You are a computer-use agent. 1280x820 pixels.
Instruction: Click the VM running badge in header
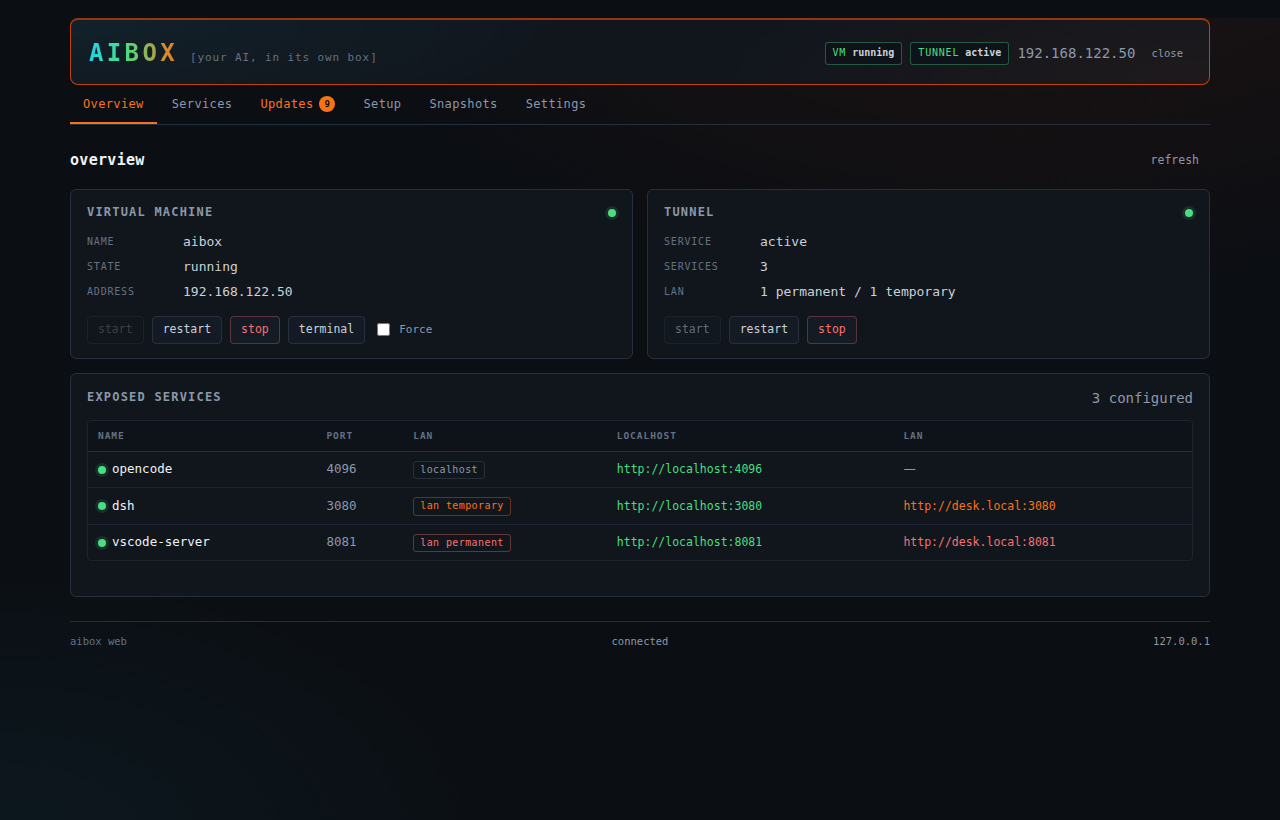(x=863, y=53)
